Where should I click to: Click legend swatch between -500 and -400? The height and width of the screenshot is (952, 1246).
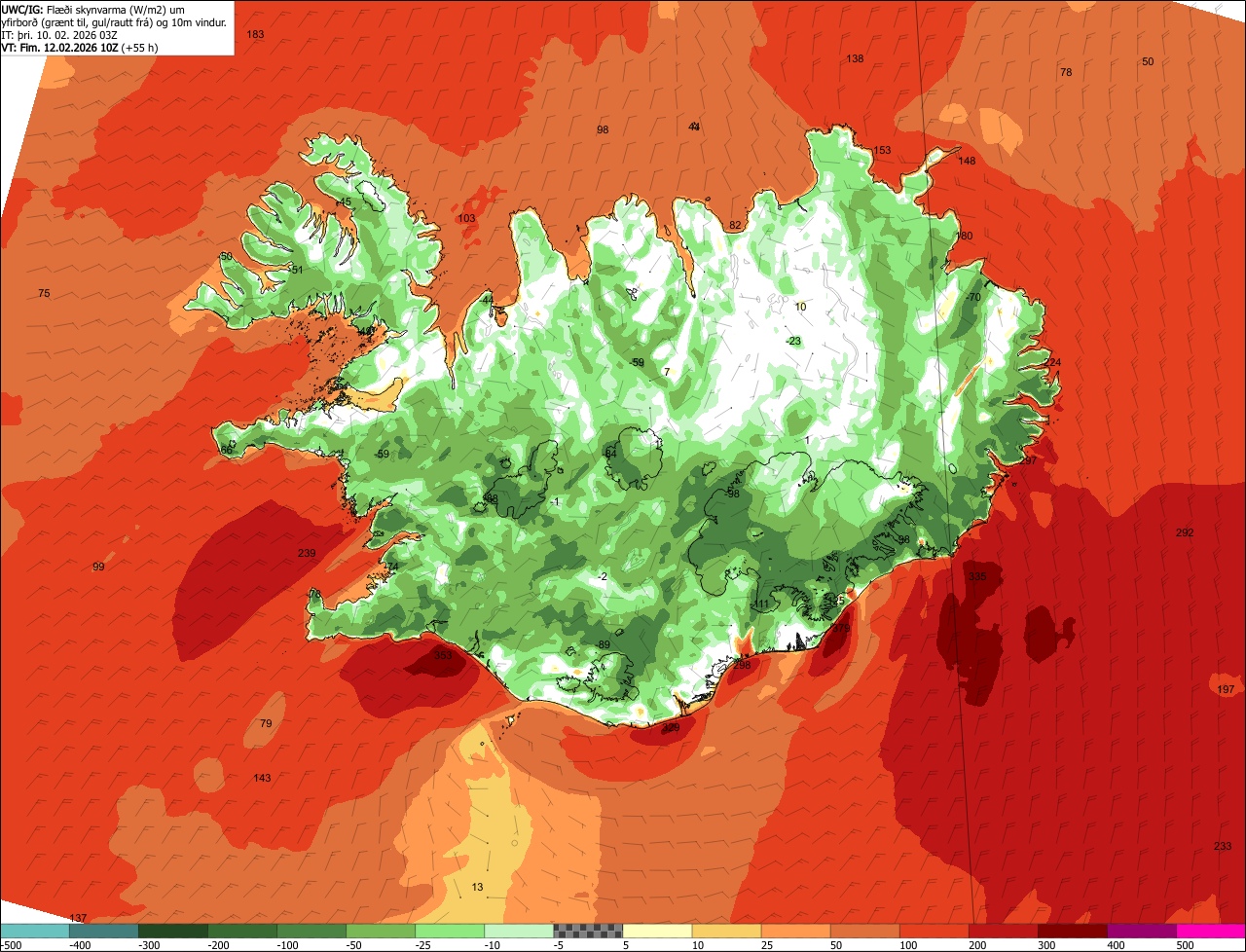click(x=34, y=931)
